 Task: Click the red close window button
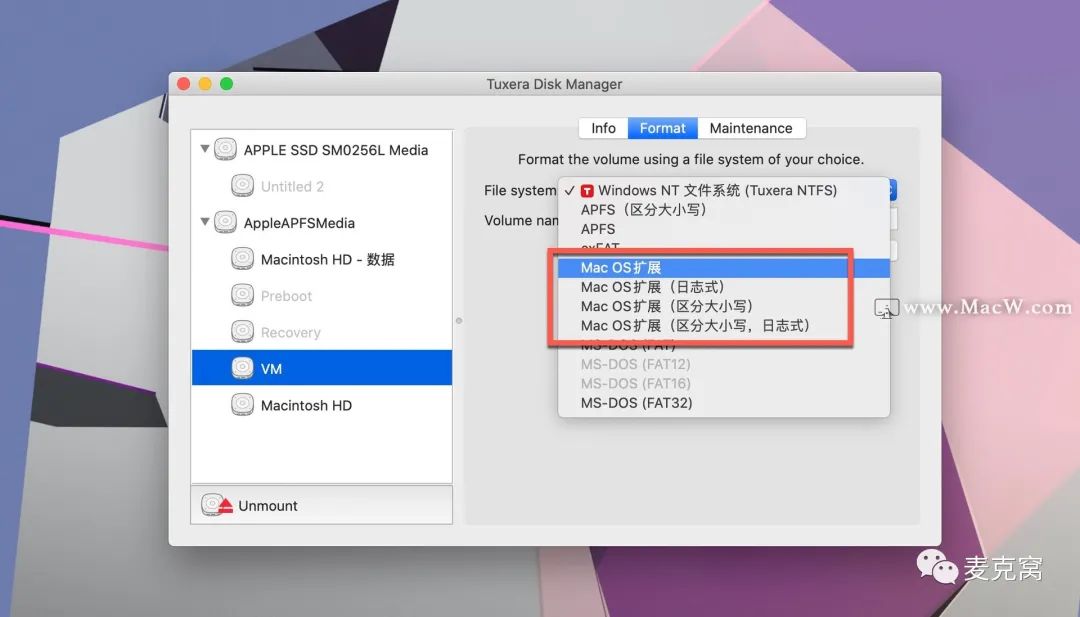(x=183, y=84)
